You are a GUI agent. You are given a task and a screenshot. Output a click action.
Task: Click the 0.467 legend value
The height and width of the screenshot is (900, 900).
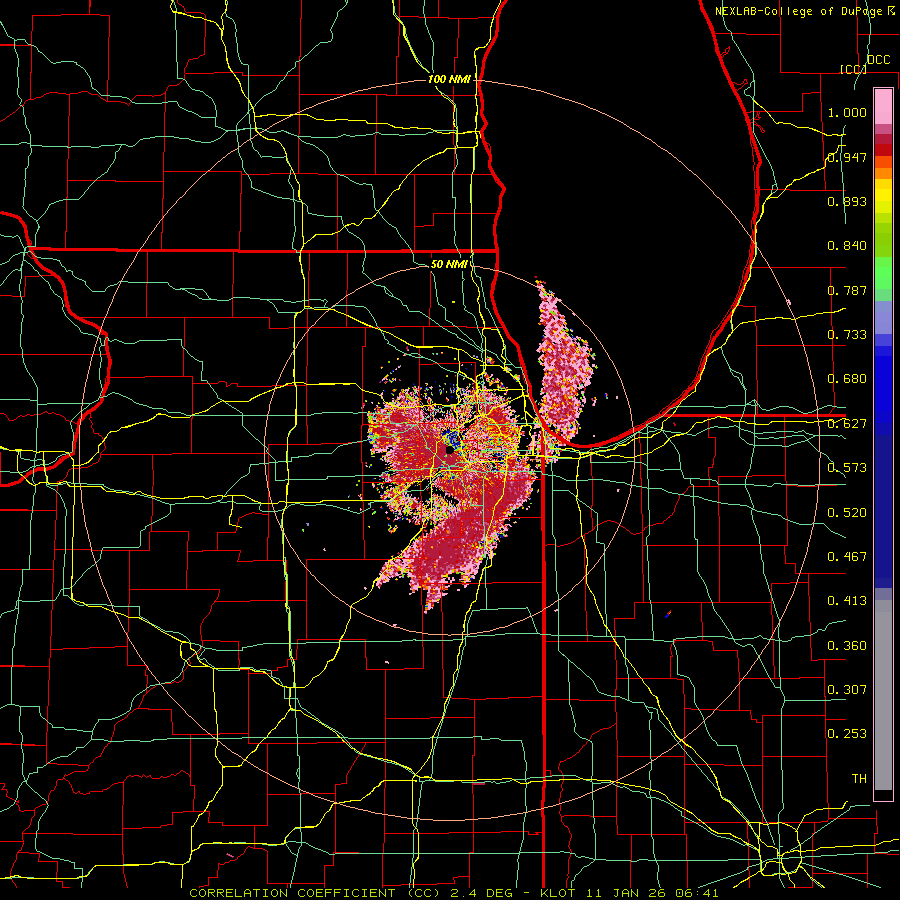point(847,557)
